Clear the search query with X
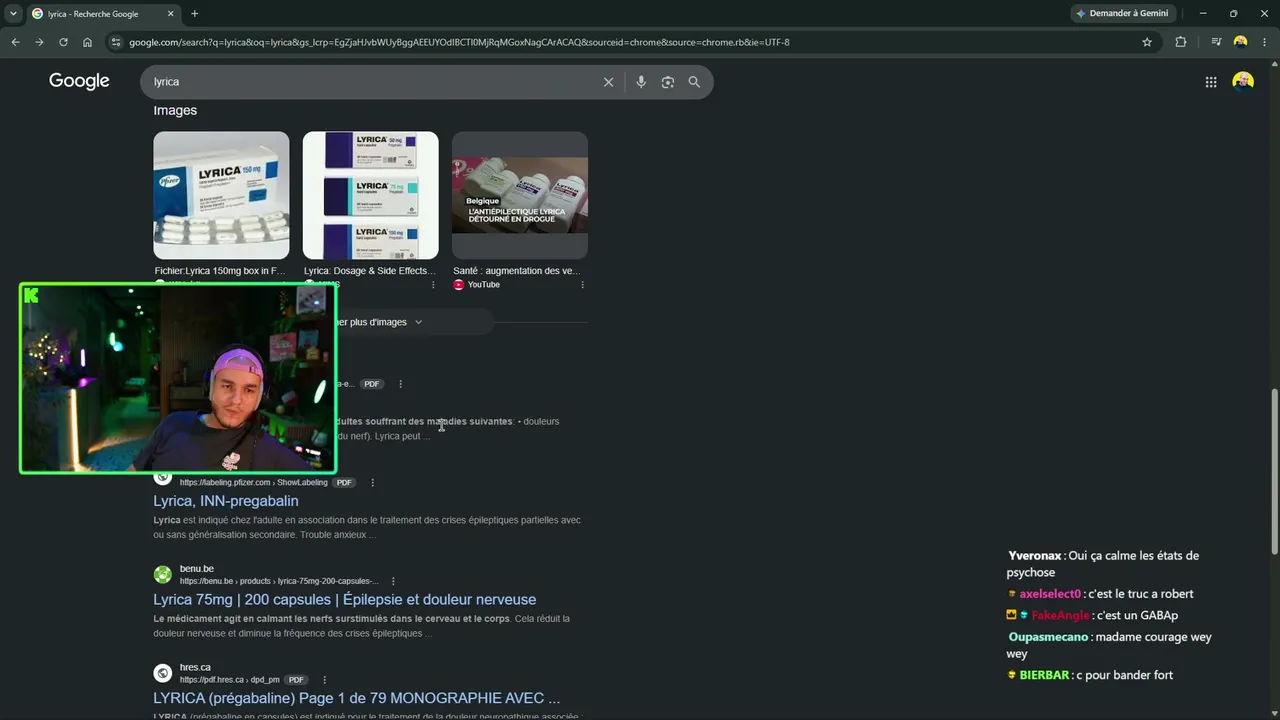This screenshot has width=1280, height=720. [x=608, y=82]
